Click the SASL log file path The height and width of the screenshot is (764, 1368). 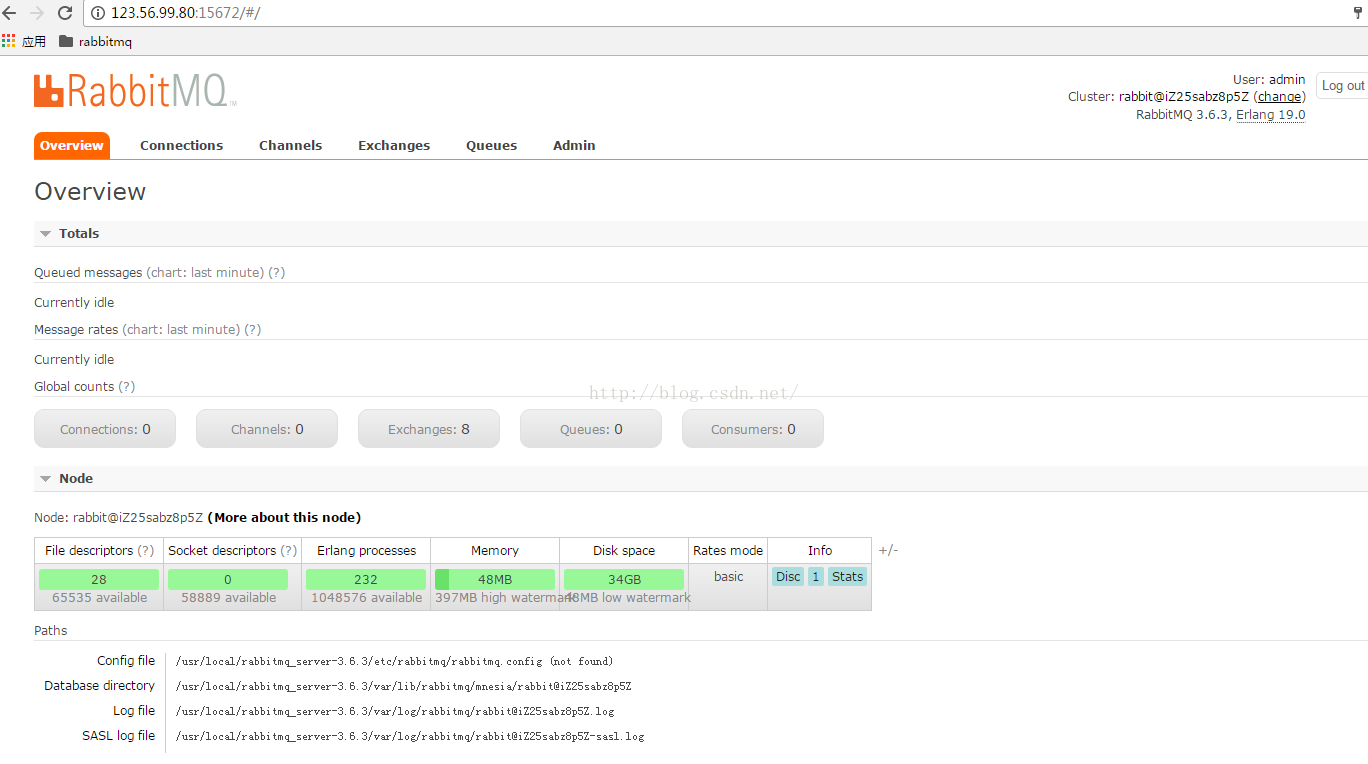(x=410, y=736)
